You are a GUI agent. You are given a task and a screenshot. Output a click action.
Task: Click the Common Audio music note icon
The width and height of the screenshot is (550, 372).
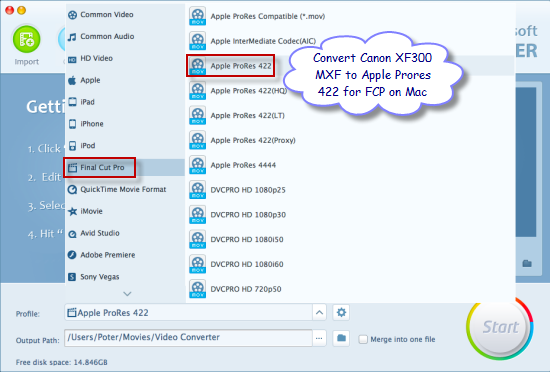click(x=72, y=37)
